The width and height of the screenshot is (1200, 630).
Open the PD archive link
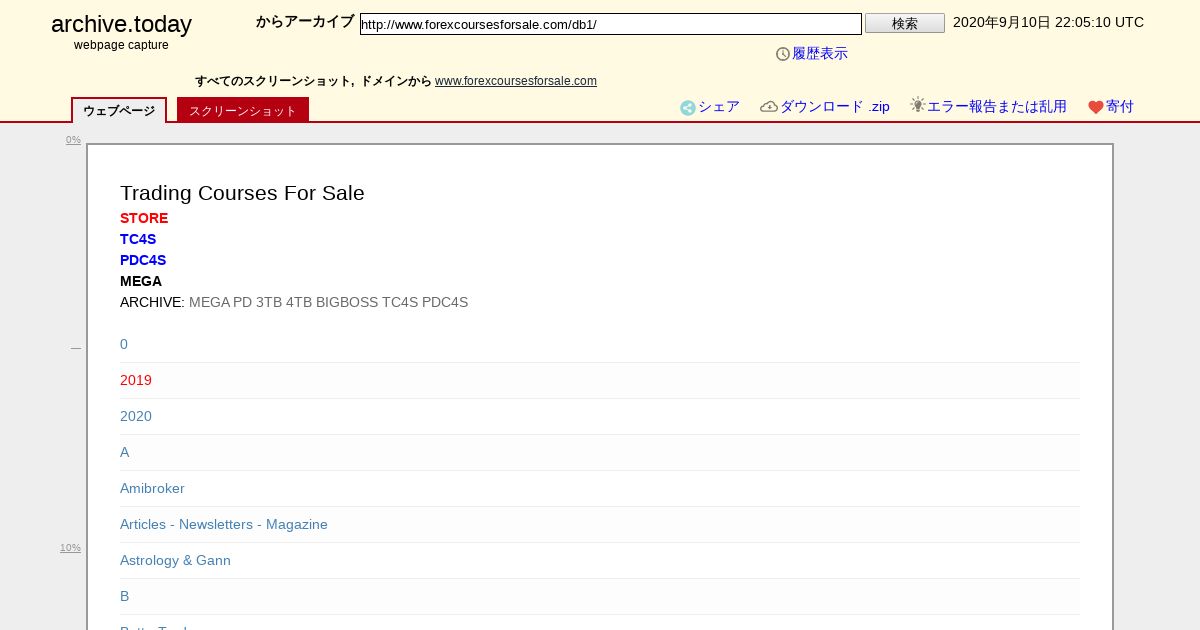pos(242,302)
